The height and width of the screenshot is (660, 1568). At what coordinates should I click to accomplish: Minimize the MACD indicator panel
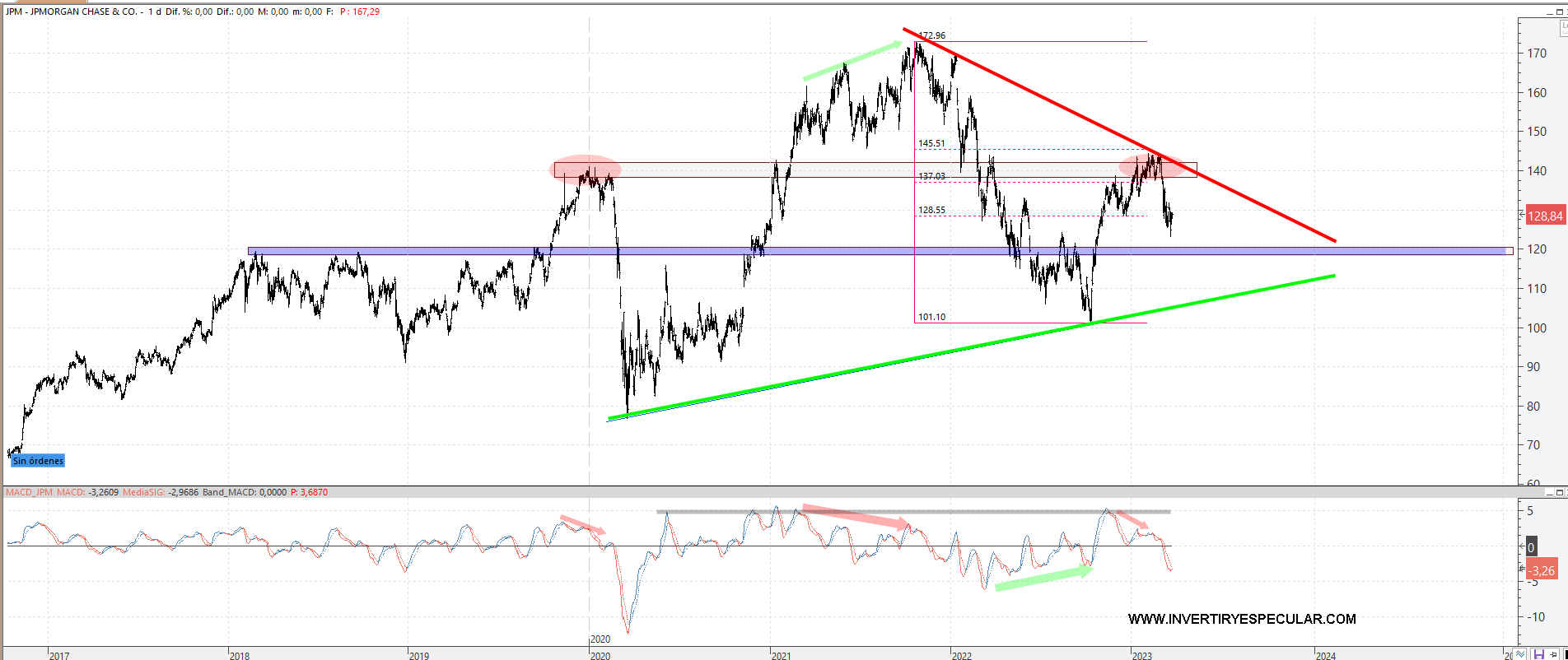1549,492
